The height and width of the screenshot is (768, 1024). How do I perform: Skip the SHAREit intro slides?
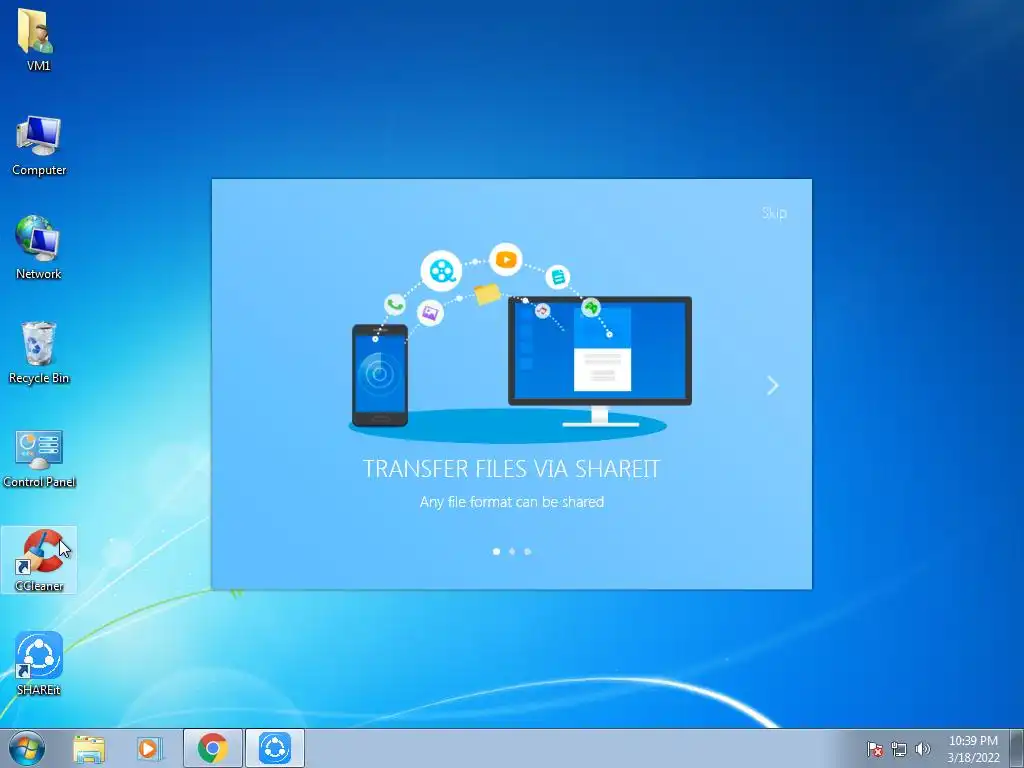click(x=774, y=213)
